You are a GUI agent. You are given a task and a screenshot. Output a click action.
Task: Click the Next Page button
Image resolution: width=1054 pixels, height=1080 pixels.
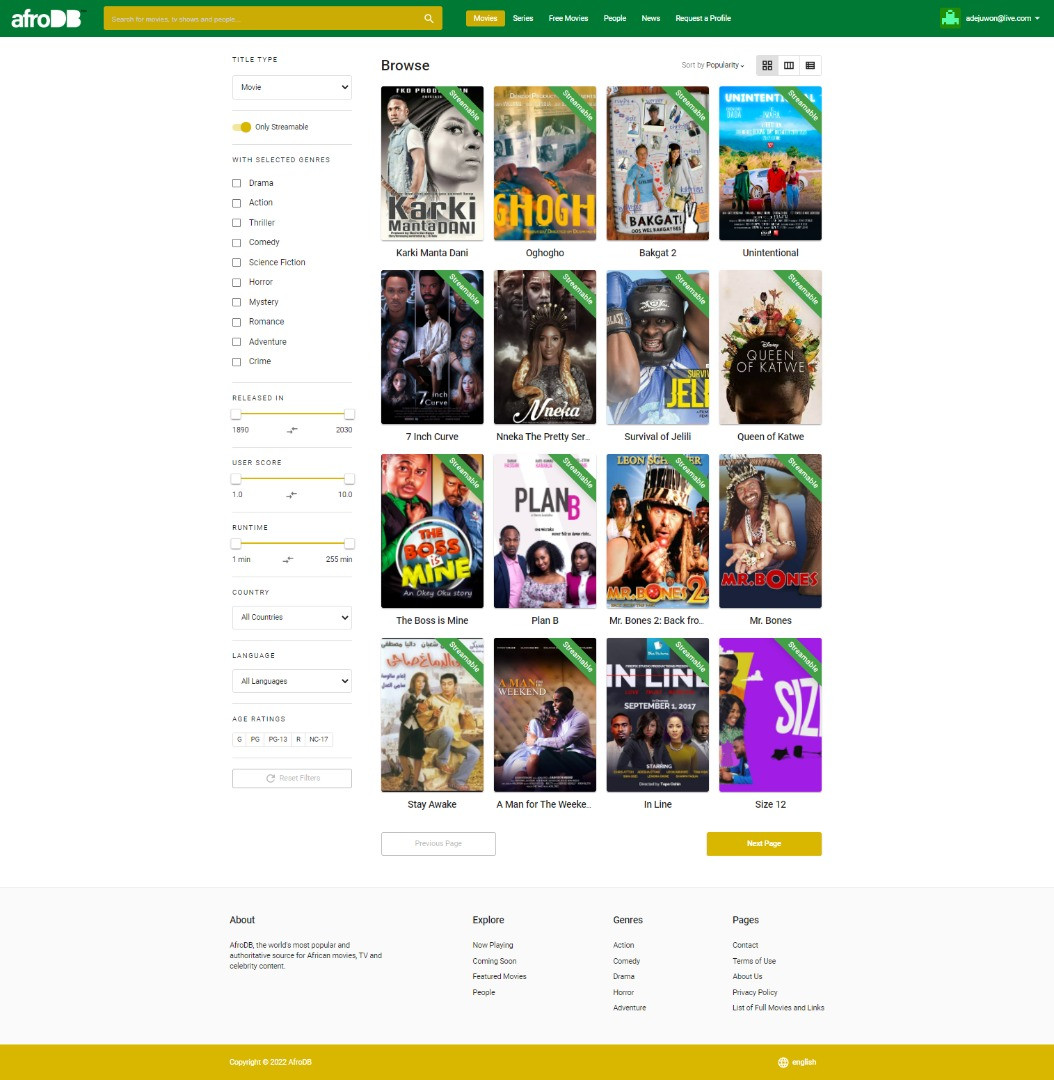(x=764, y=843)
